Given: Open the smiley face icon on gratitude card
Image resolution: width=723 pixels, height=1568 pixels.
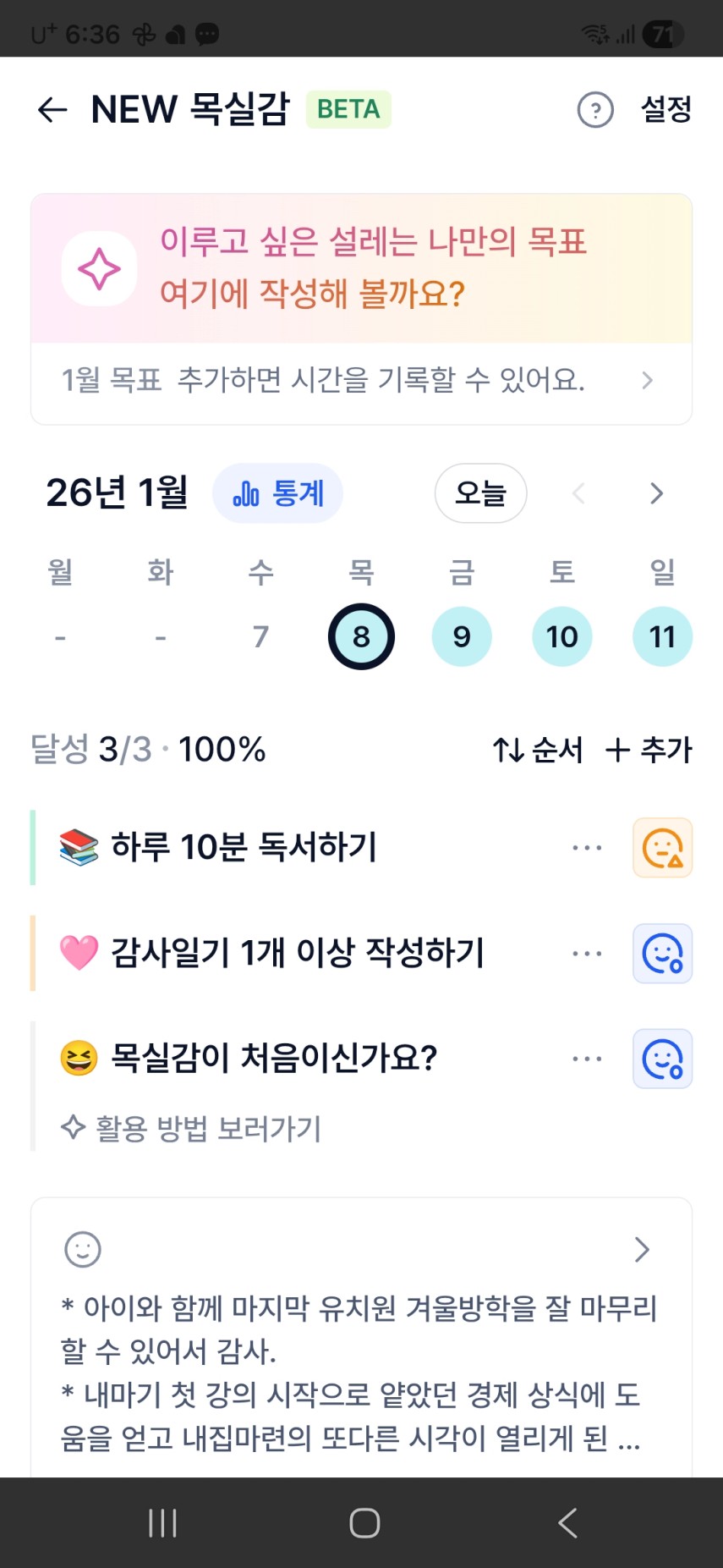Looking at the screenshot, I should click(83, 1249).
